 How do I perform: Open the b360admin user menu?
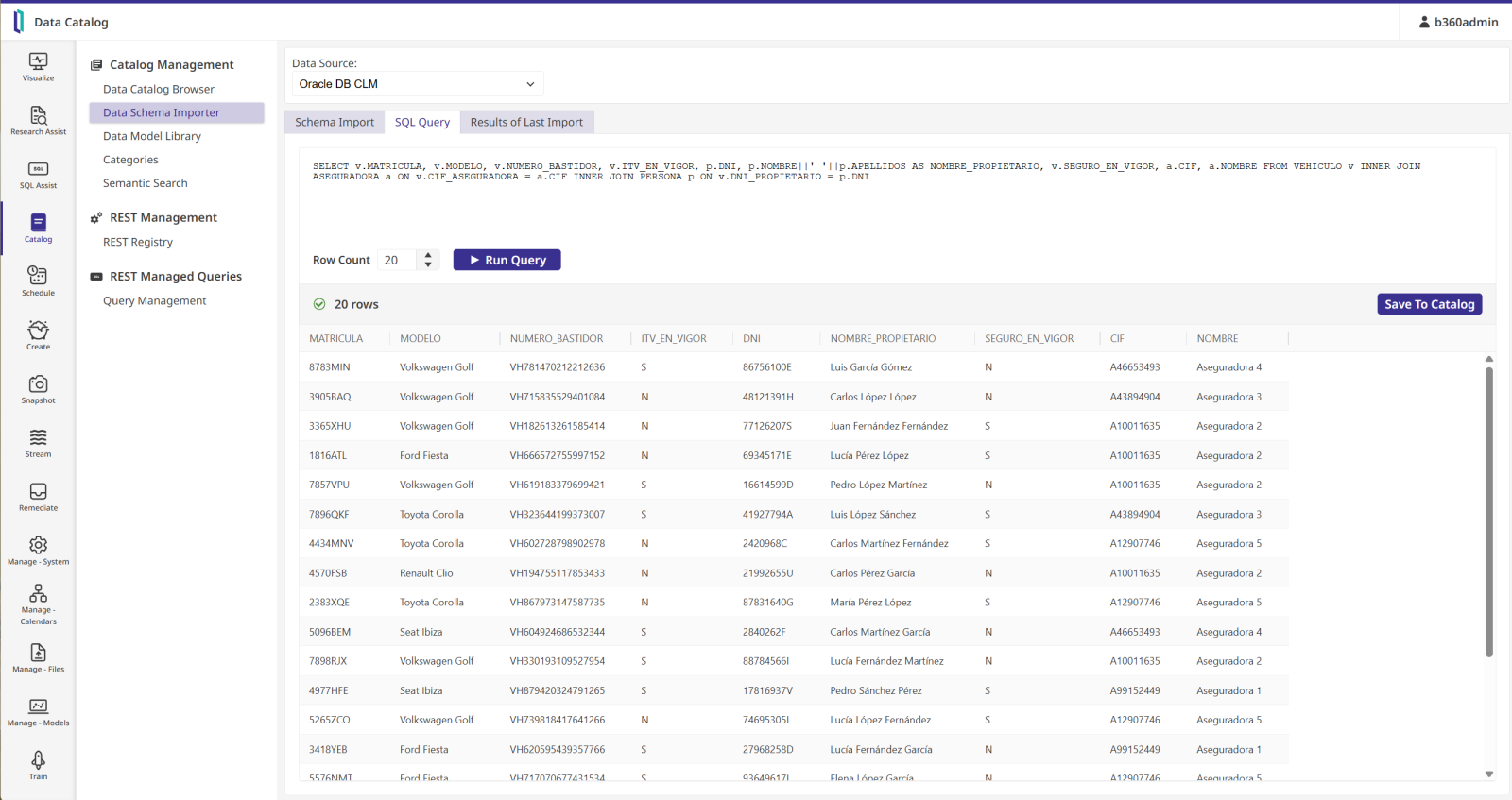click(x=1458, y=22)
